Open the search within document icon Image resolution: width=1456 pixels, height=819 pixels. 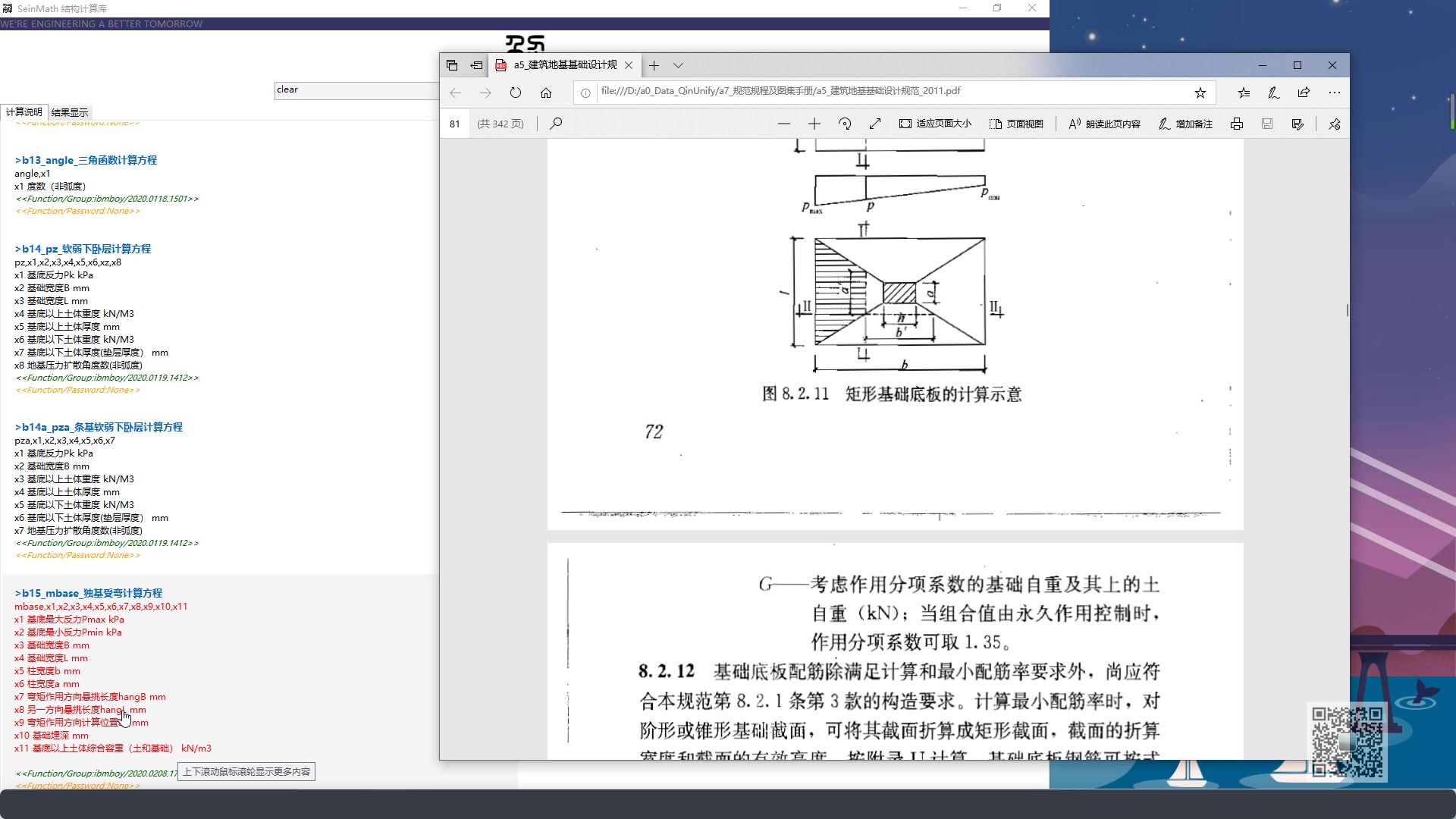556,123
